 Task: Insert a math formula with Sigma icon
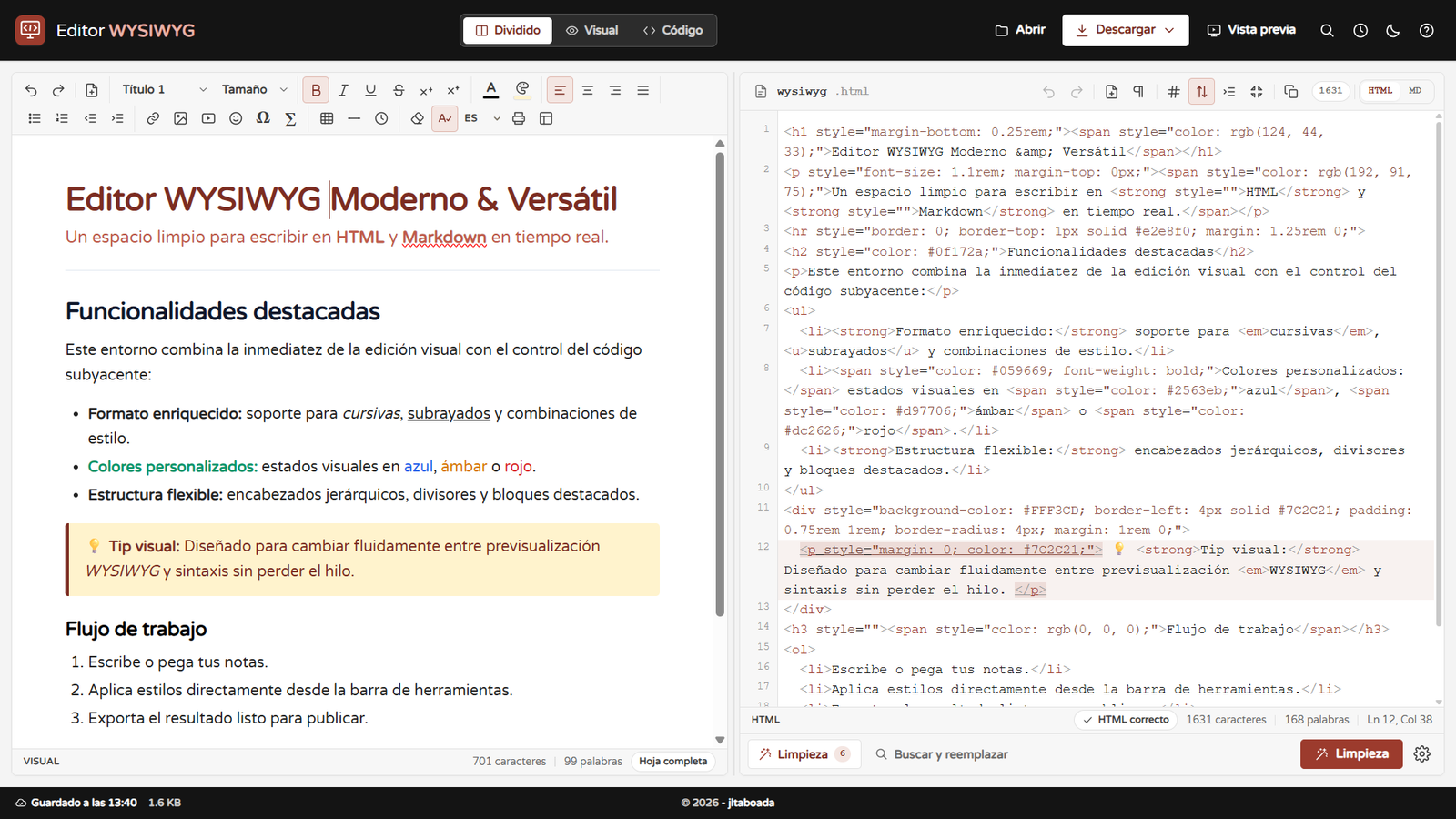[290, 118]
